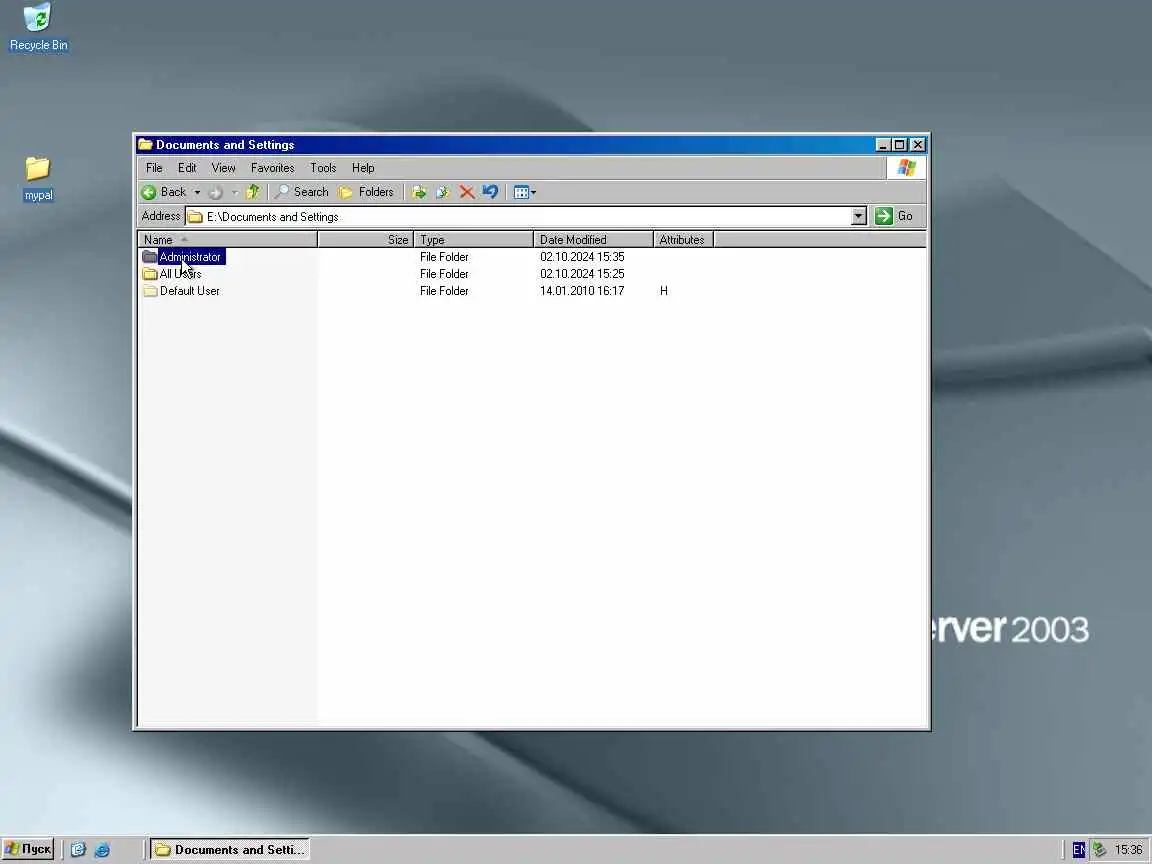Viewport: 1152px width, 864px height.
Task: Click the Show Desktop quick launch icon
Action: tap(79, 849)
